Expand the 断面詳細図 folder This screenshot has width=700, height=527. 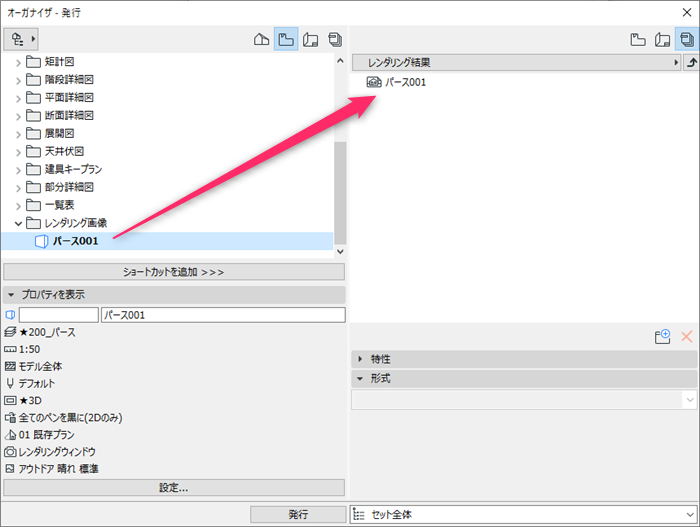(x=18, y=116)
